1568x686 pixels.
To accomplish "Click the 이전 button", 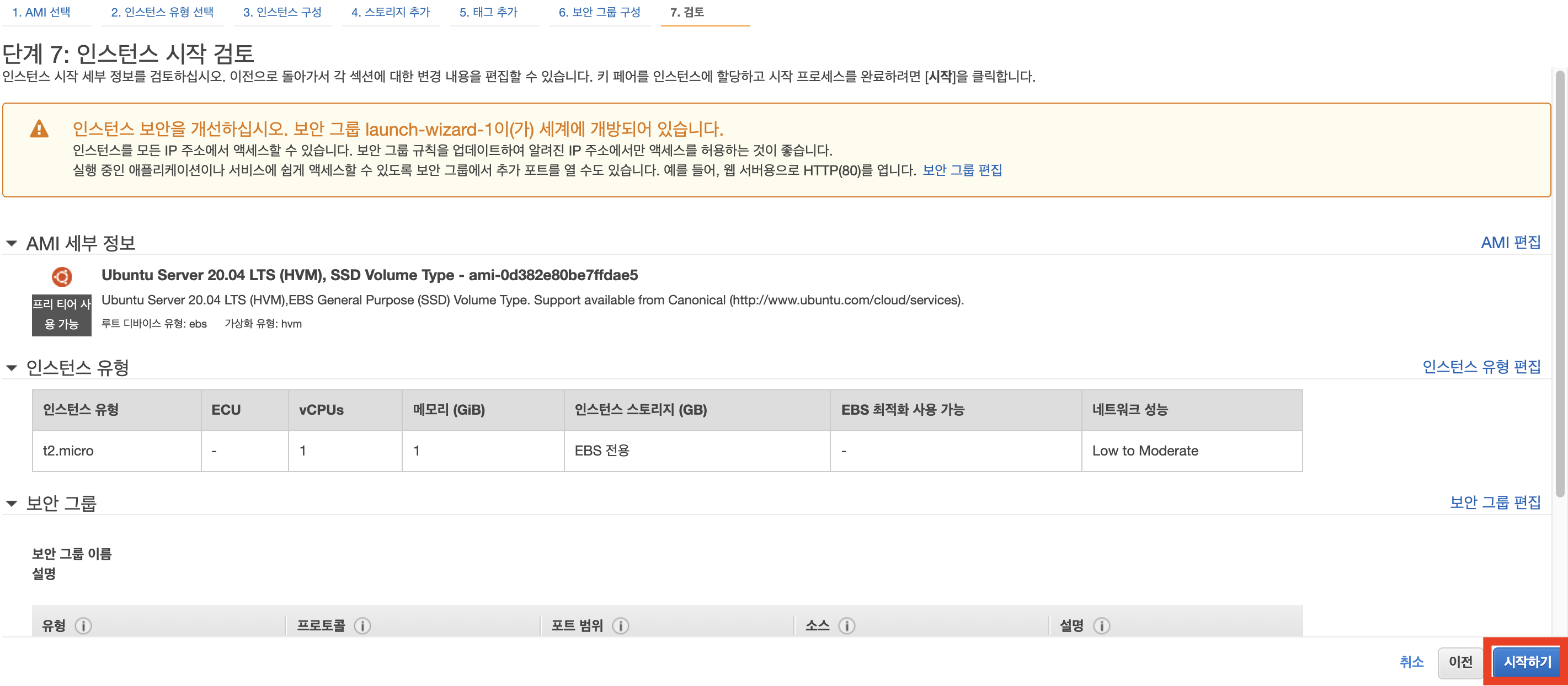I will click(1460, 662).
